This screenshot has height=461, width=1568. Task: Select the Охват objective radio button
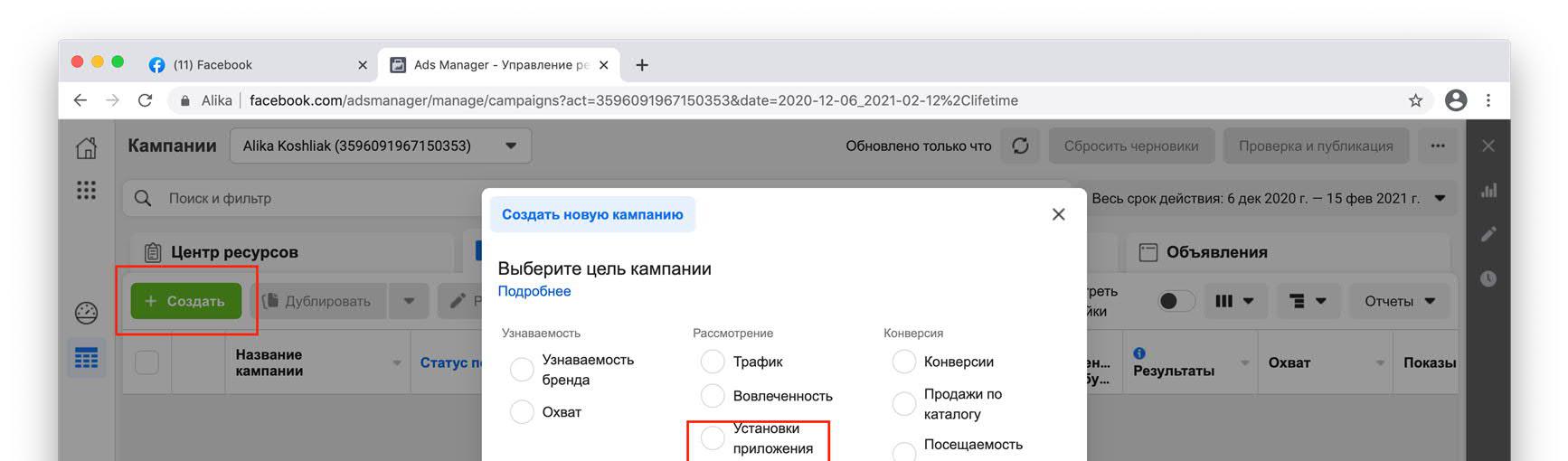522,412
